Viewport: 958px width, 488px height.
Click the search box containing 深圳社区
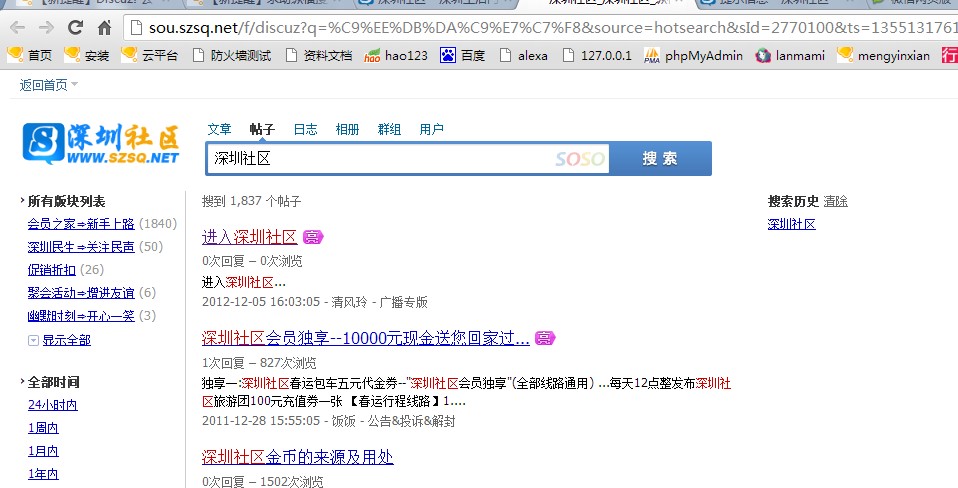[x=408, y=159]
